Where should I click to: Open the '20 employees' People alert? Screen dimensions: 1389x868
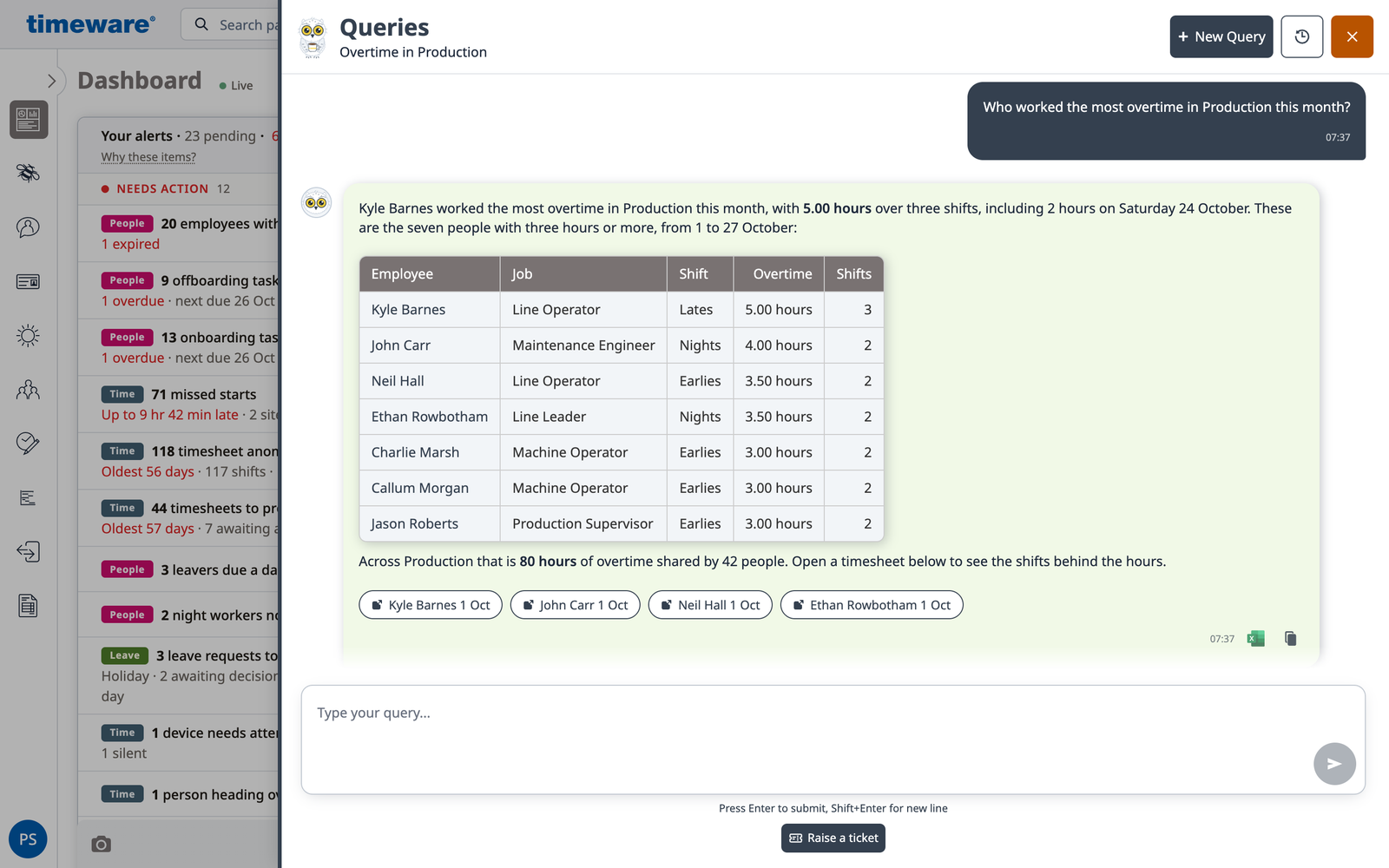[x=180, y=233]
